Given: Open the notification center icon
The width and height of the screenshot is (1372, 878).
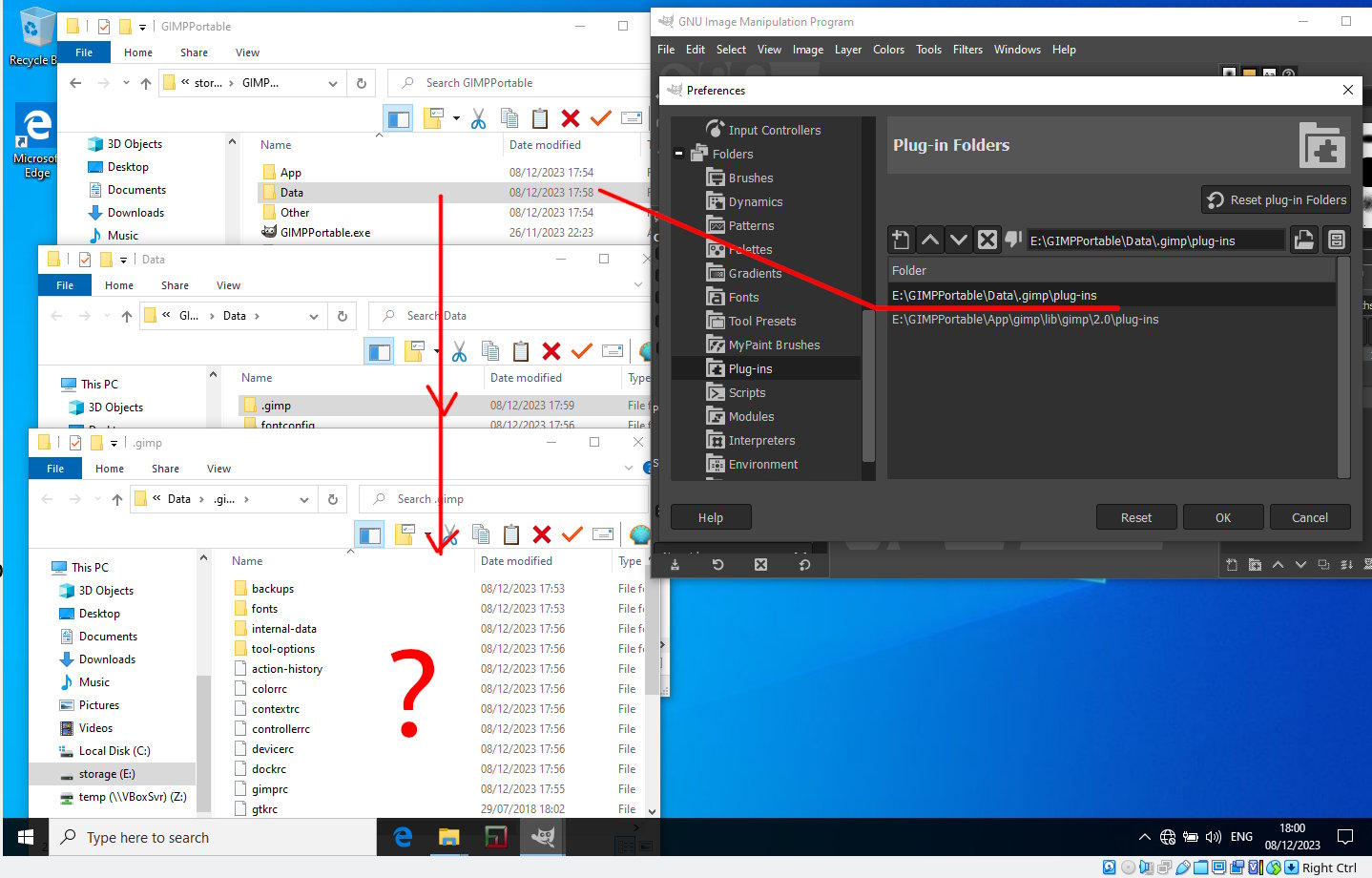Looking at the screenshot, I should [1345, 837].
